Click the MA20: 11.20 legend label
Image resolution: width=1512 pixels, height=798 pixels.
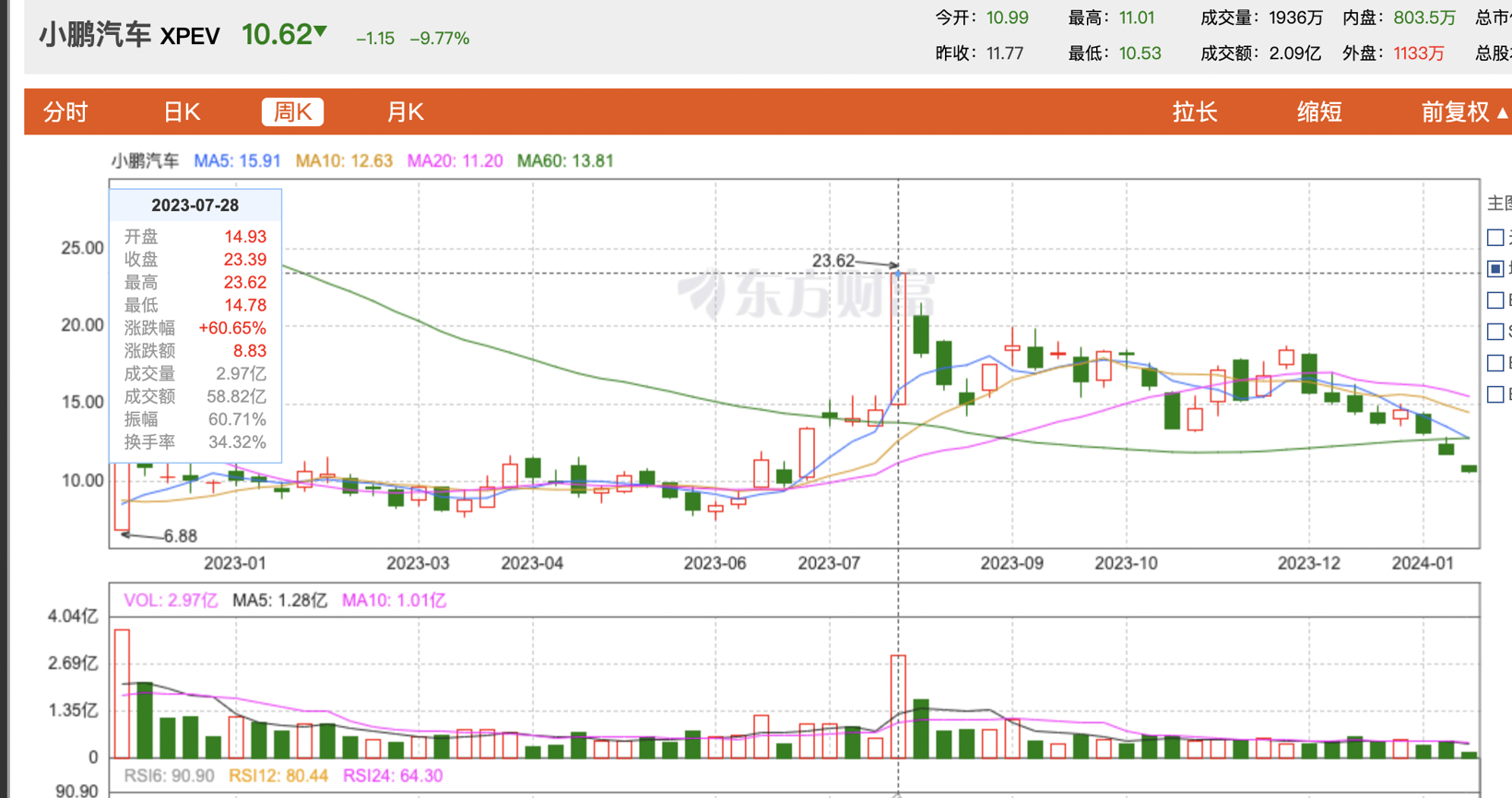tap(455, 161)
